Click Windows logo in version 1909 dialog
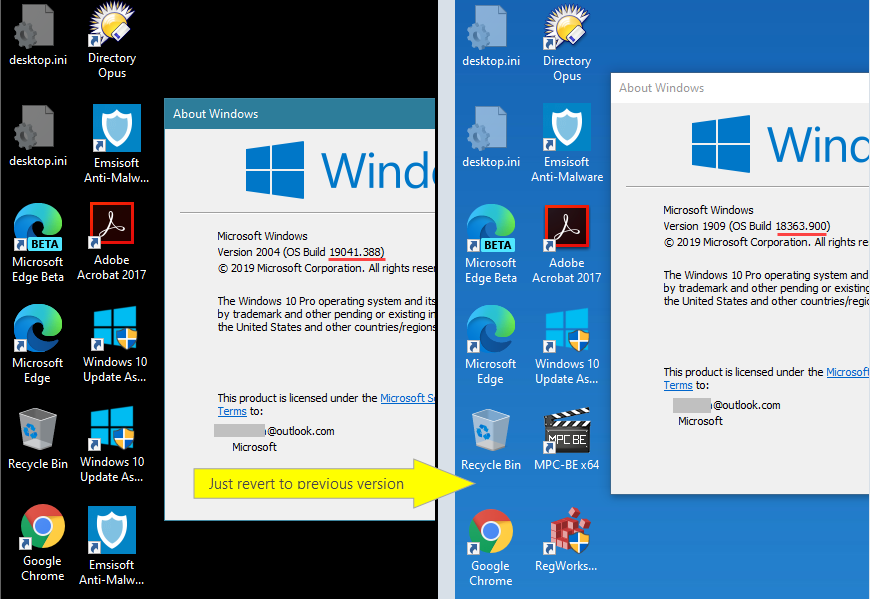This screenshot has height=599, width=870. click(721, 144)
